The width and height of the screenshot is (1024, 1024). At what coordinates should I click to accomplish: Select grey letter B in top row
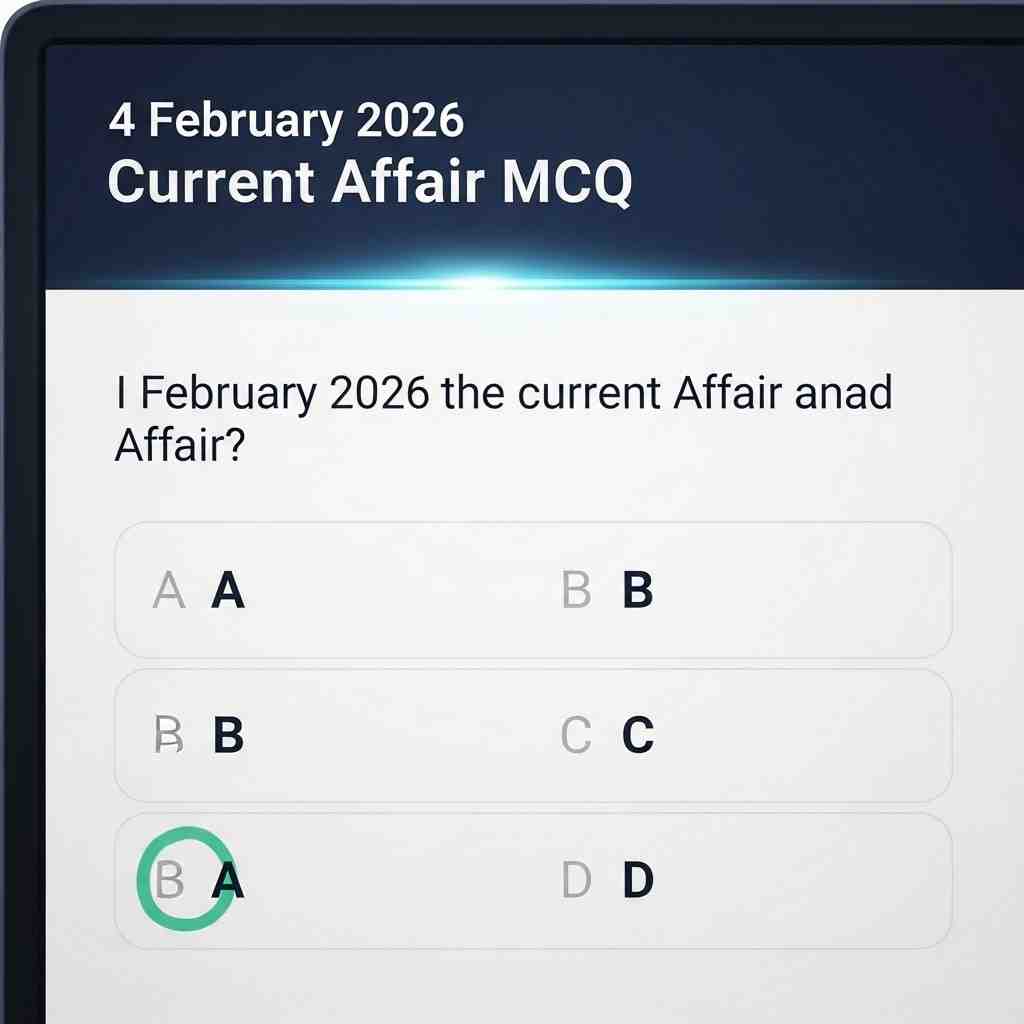577,592
